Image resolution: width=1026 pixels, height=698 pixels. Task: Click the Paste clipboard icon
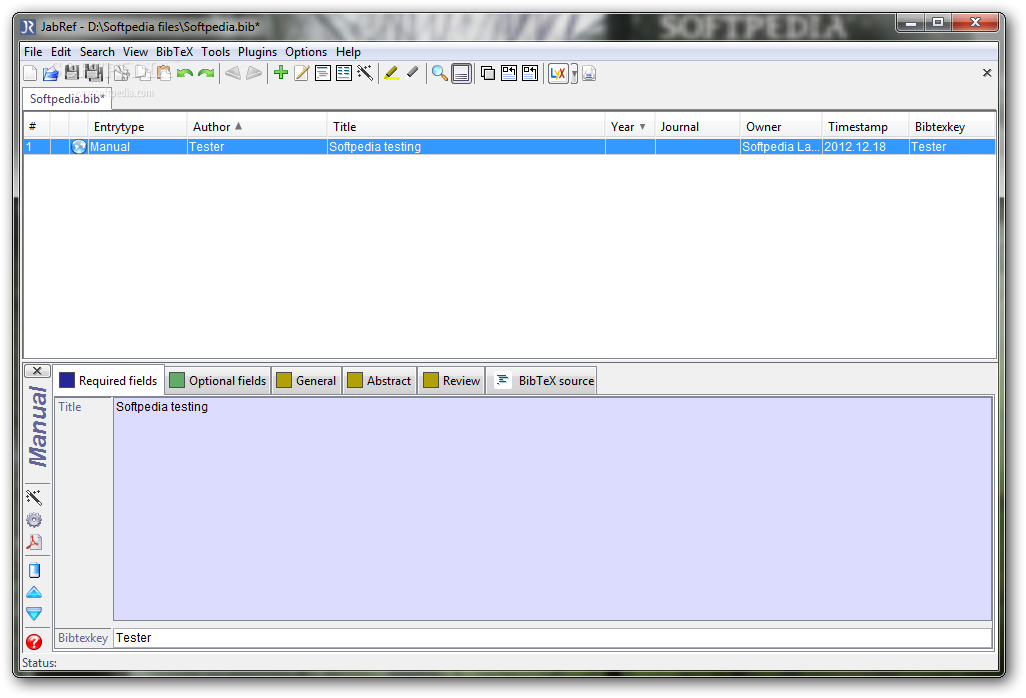[x=164, y=73]
